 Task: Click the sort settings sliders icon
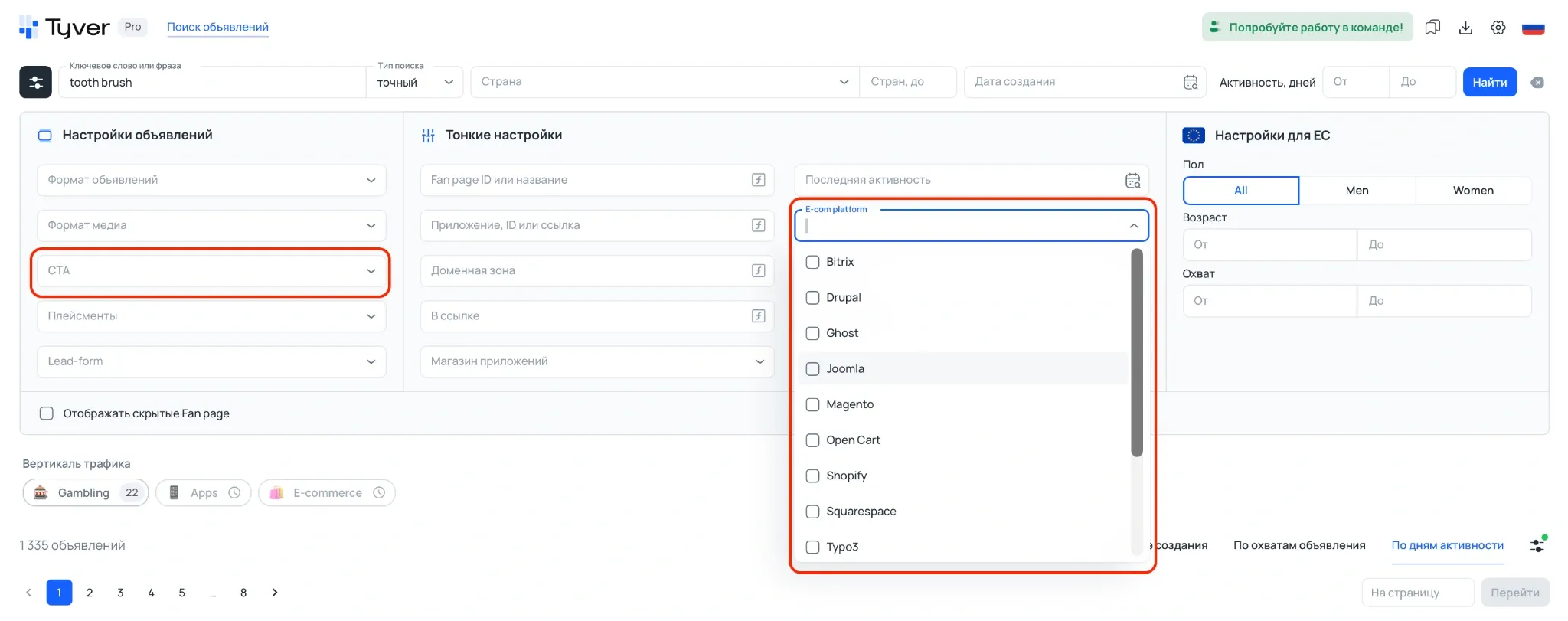[1537, 544]
